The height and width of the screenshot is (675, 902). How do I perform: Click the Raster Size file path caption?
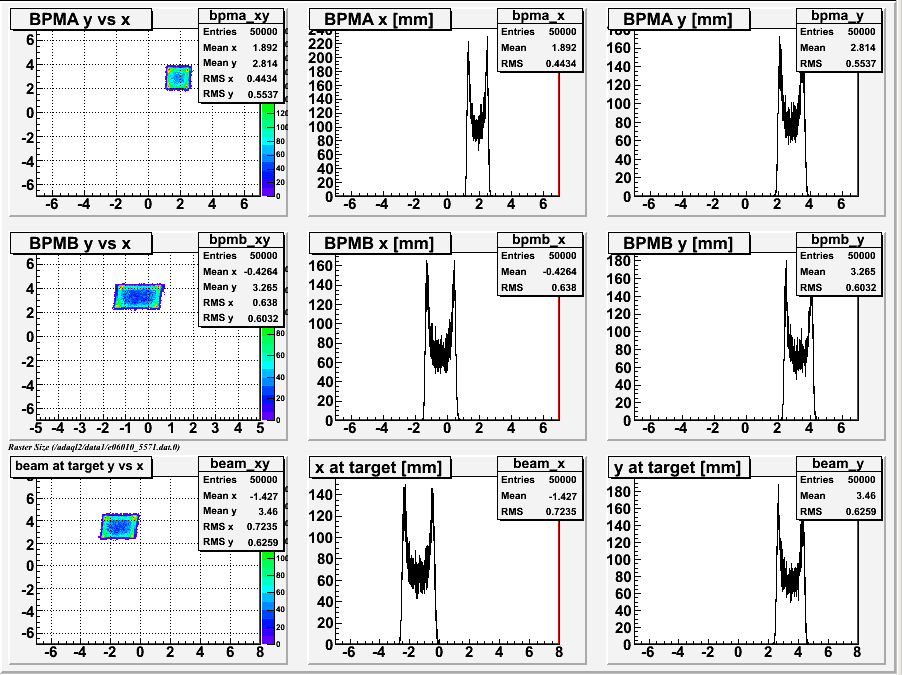(x=94, y=447)
